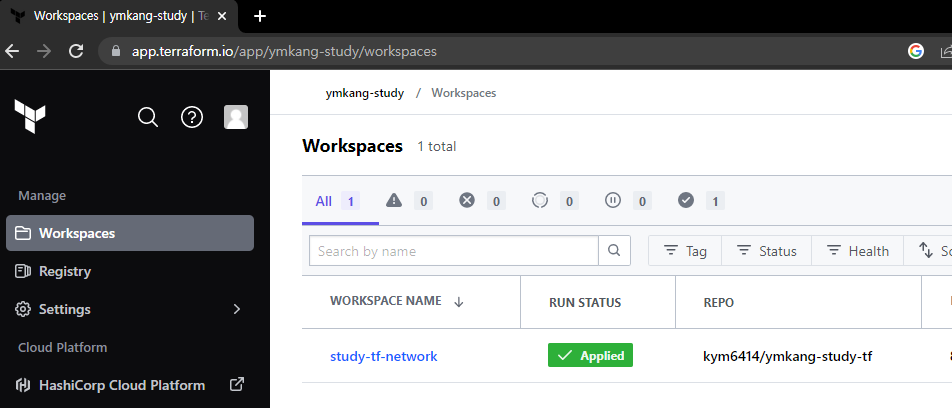Open the Tag filter dropdown
The height and width of the screenshot is (408, 952).
[x=685, y=251]
